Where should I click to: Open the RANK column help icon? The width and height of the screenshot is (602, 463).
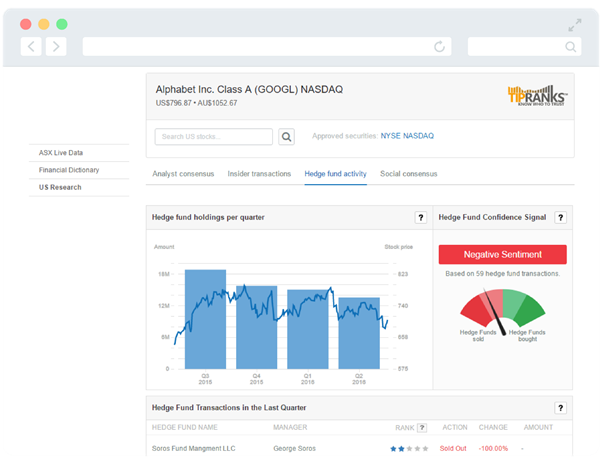pos(422,427)
